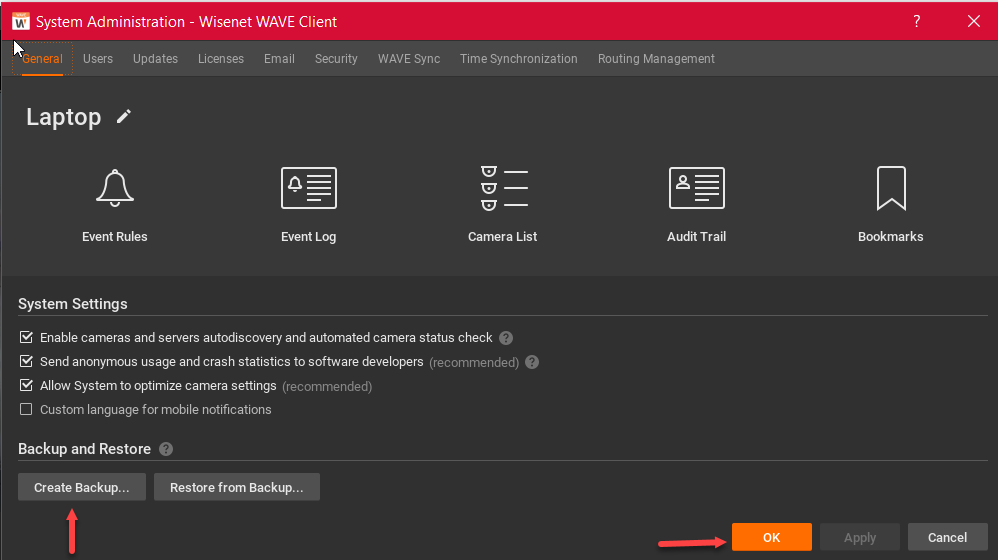Open the Time Synchronization tab
This screenshot has width=998, height=560.
(519, 59)
